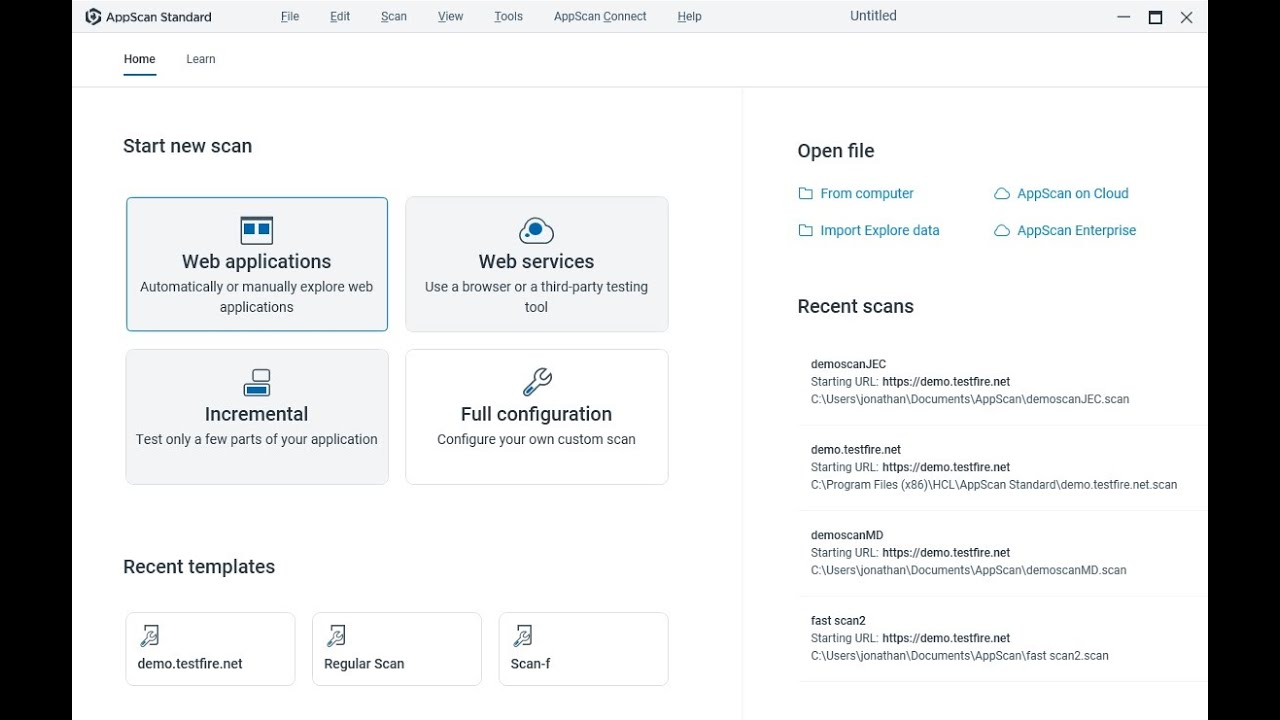
Task: Open the View menu
Action: tap(451, 16)
